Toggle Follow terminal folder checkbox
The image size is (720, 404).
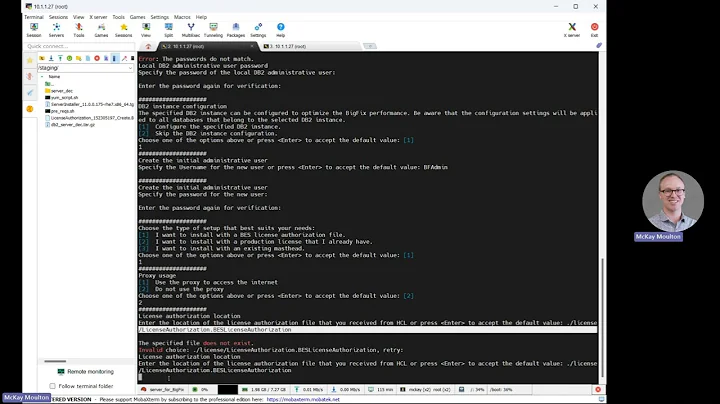point(52,386)
